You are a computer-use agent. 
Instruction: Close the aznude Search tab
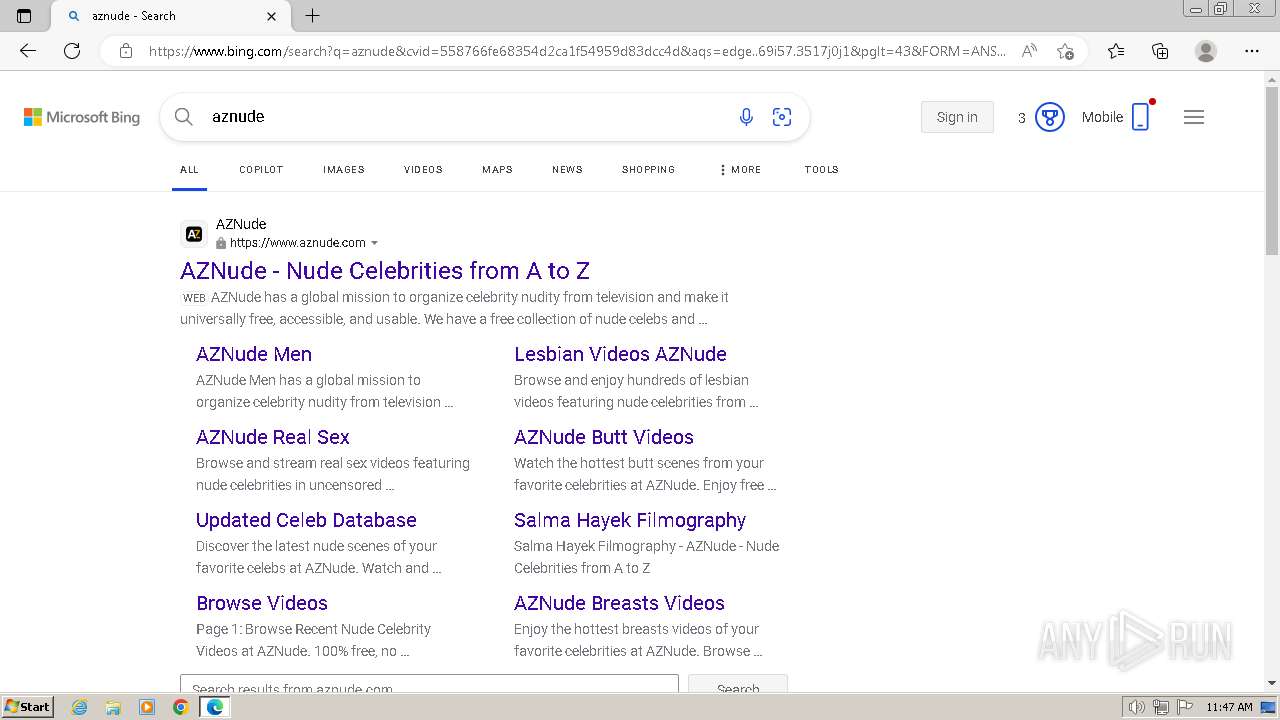(272, 16)
